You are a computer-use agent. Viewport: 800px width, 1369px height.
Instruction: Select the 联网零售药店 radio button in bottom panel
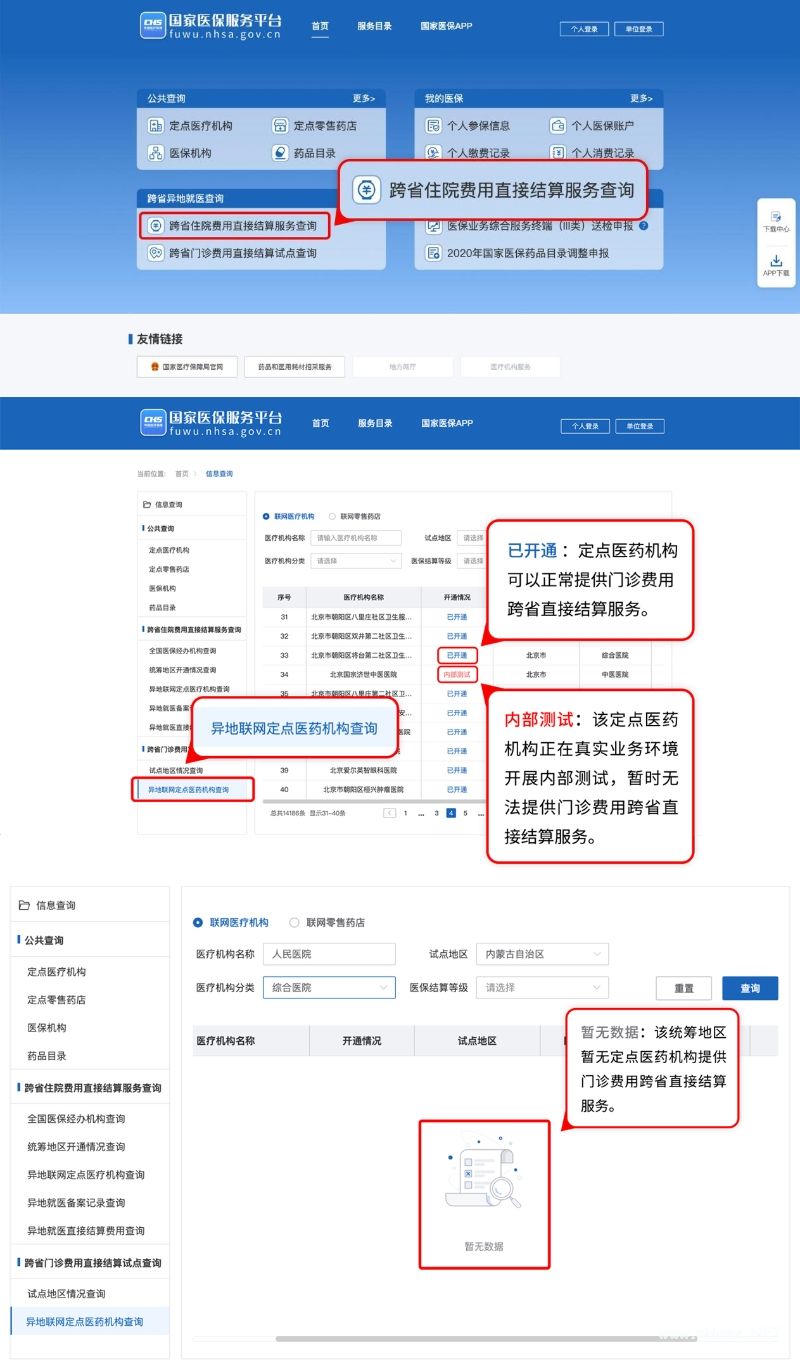pos(294,922)
